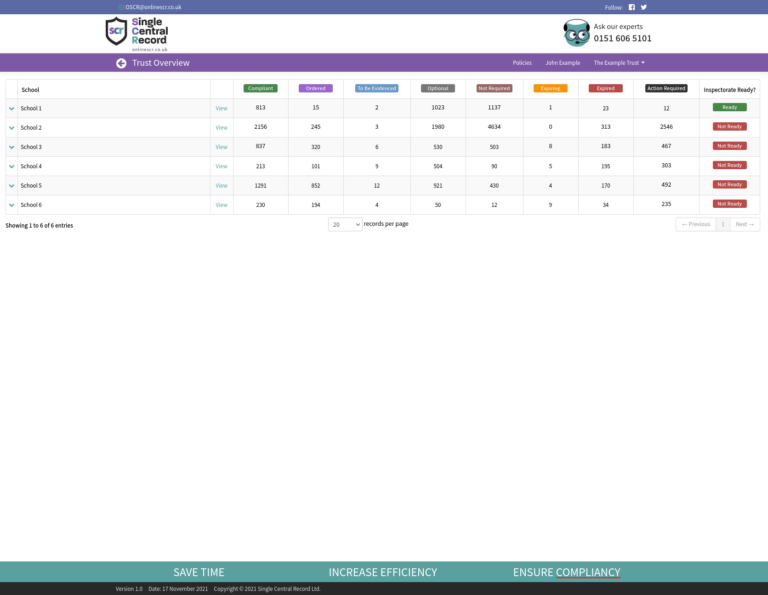Screen dimensions: 768x595
Task: Click the Ready status badge for School 1
Action: point(729,107)
